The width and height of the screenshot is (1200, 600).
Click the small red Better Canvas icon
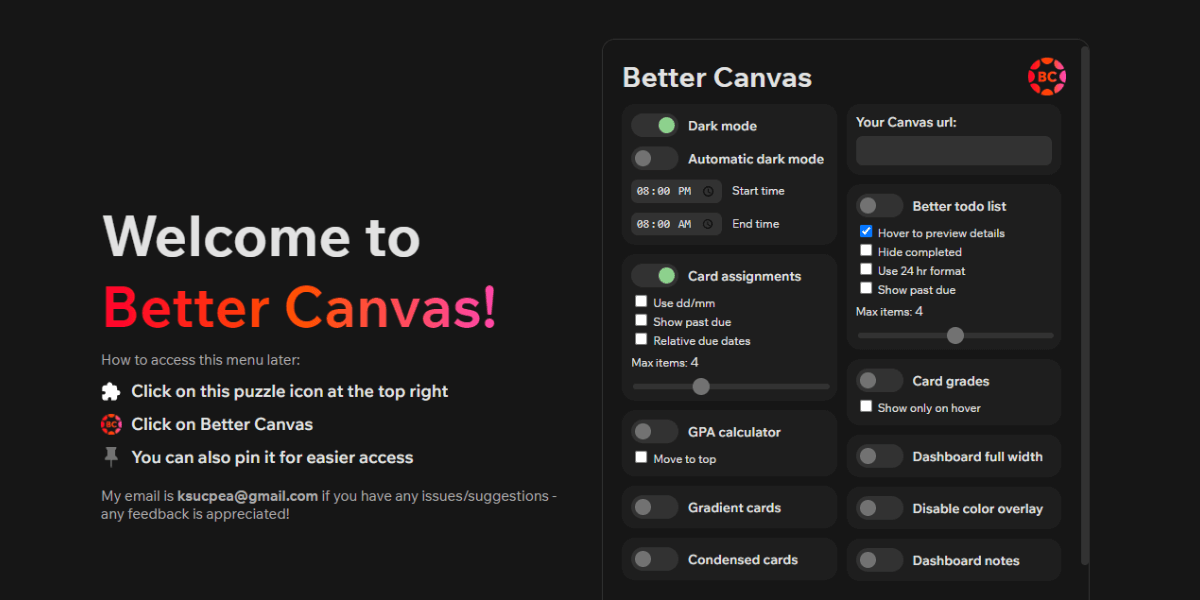[x=111, y=424]
